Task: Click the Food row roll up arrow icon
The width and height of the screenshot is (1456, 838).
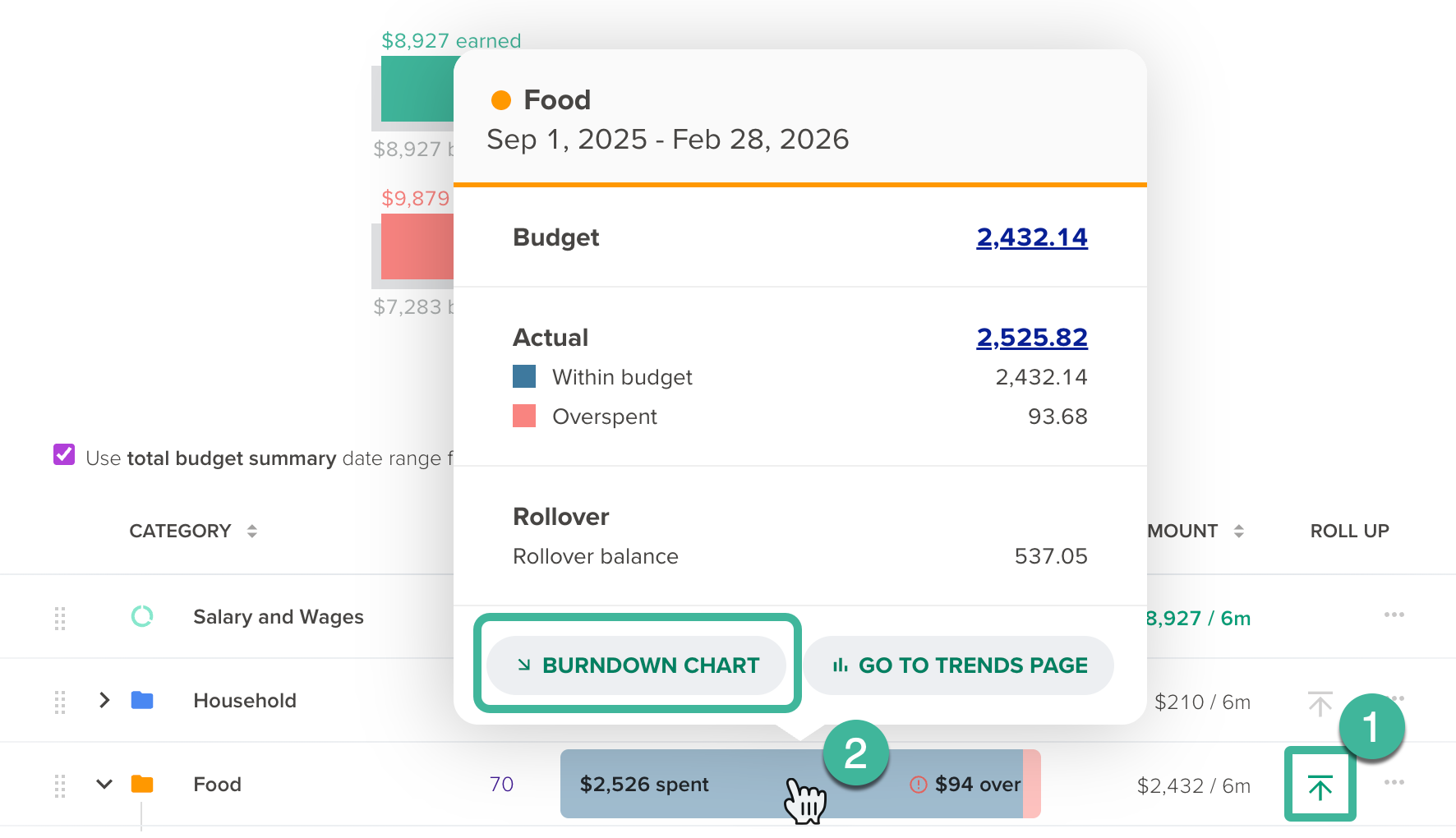Action: click(x=1320, y=787)
